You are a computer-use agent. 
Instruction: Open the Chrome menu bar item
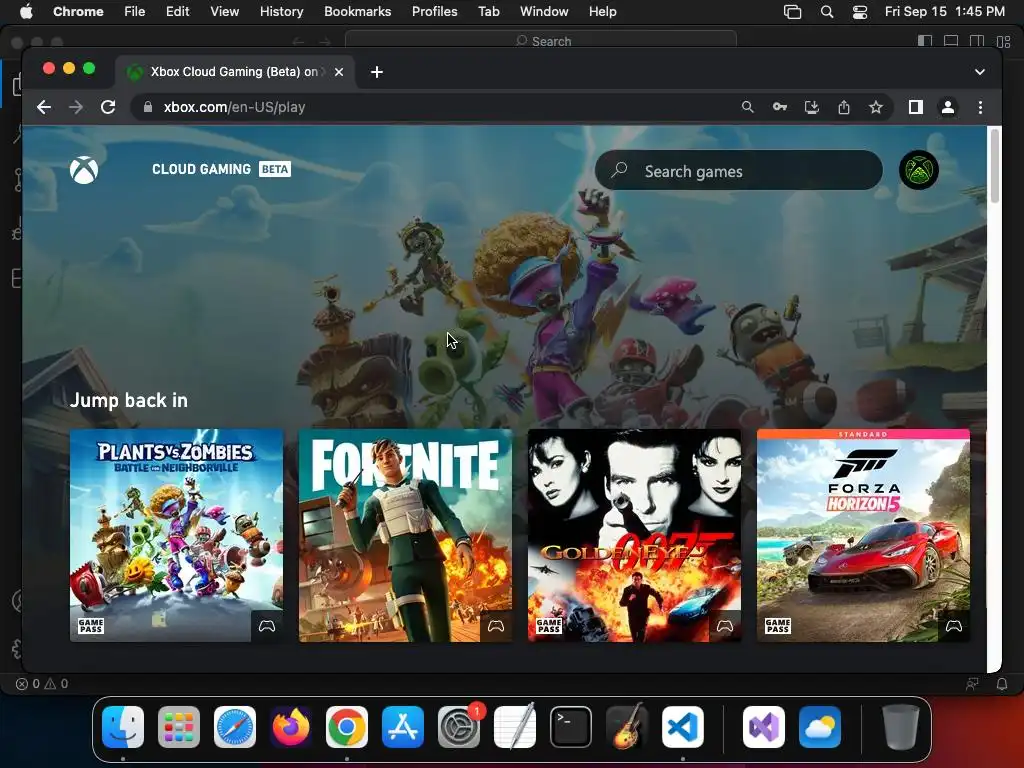point(78,12)
